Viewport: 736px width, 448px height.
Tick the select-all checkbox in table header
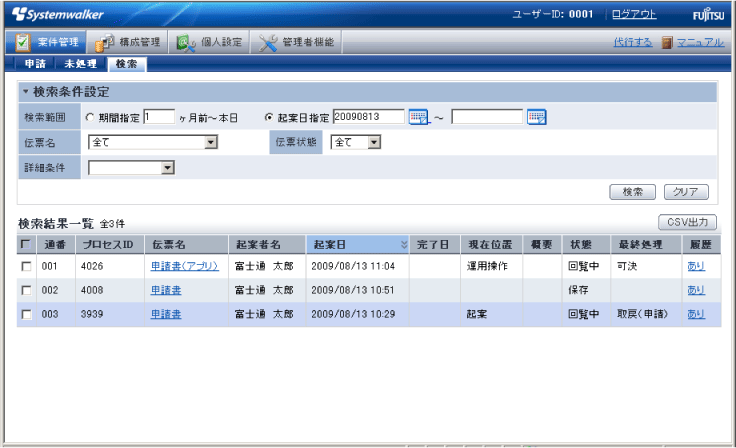[26, 245]
